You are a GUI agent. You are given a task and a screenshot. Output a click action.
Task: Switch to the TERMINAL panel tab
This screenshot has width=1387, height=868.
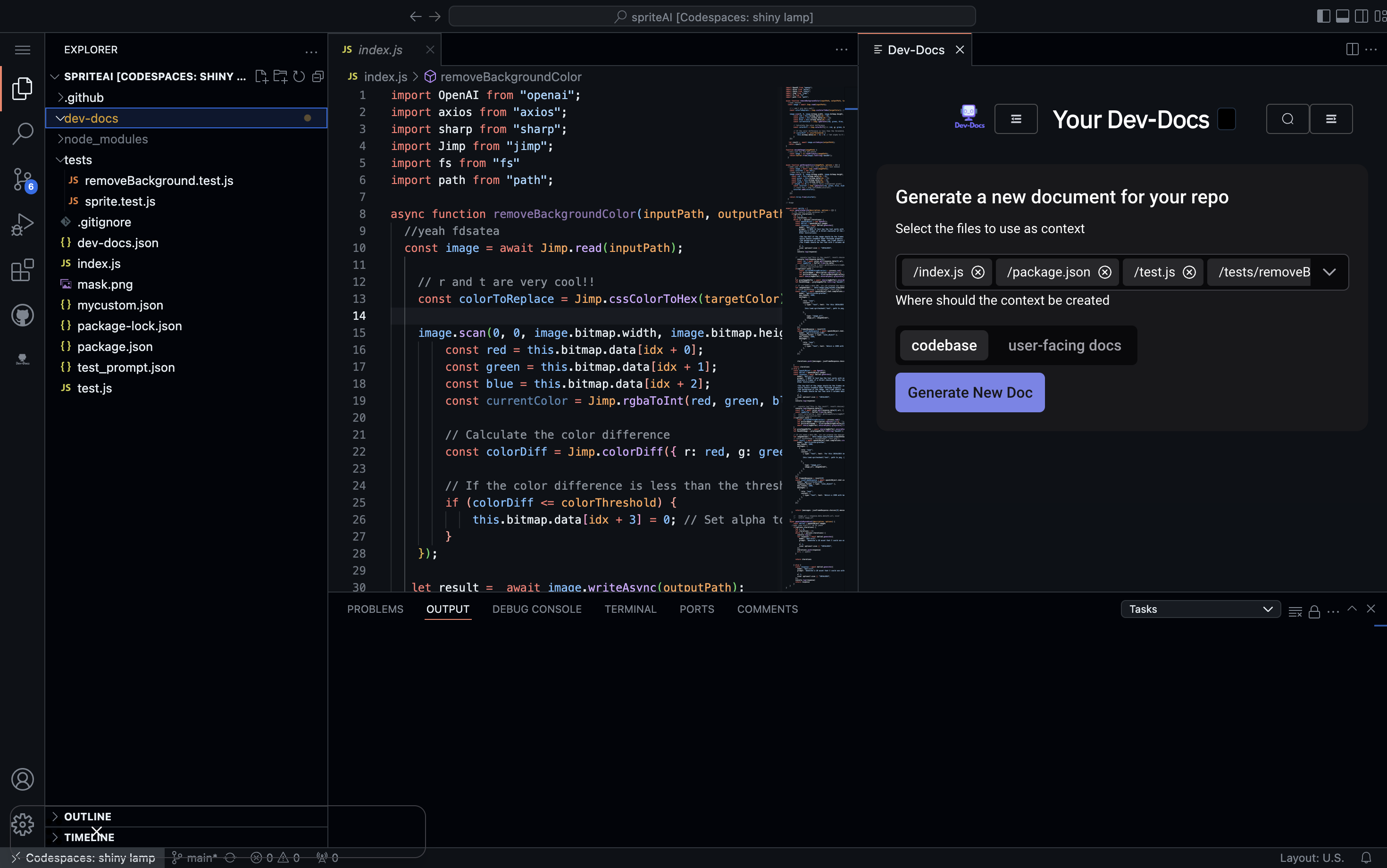tap(630, 609)
